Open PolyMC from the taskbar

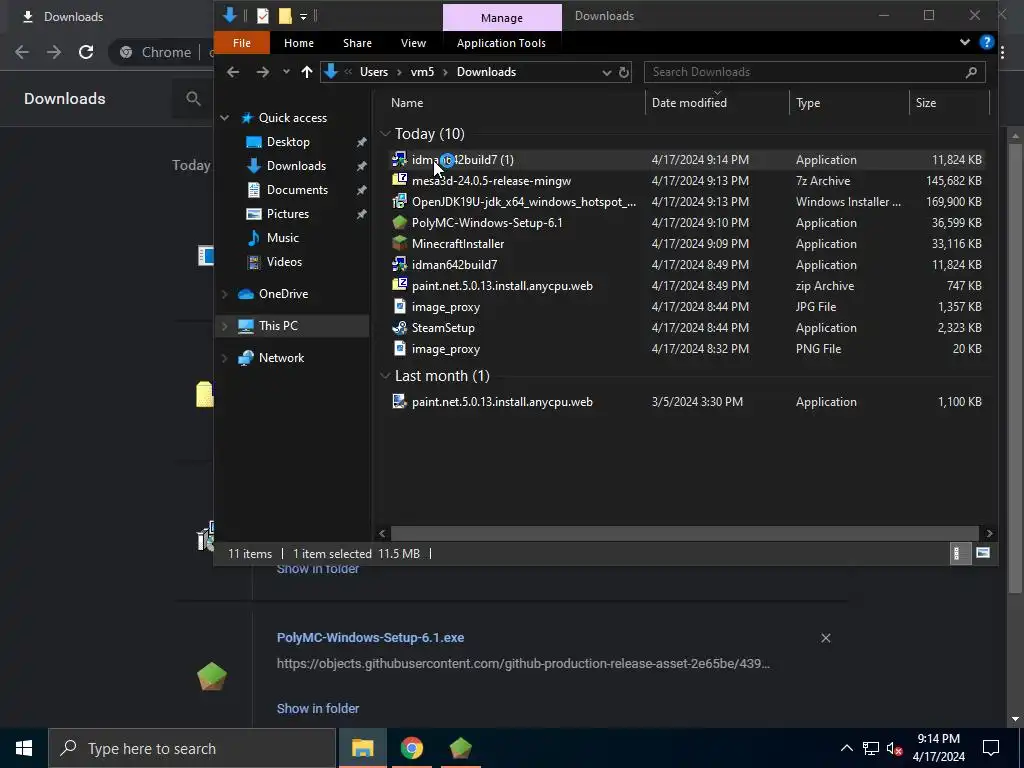(460, 748)
